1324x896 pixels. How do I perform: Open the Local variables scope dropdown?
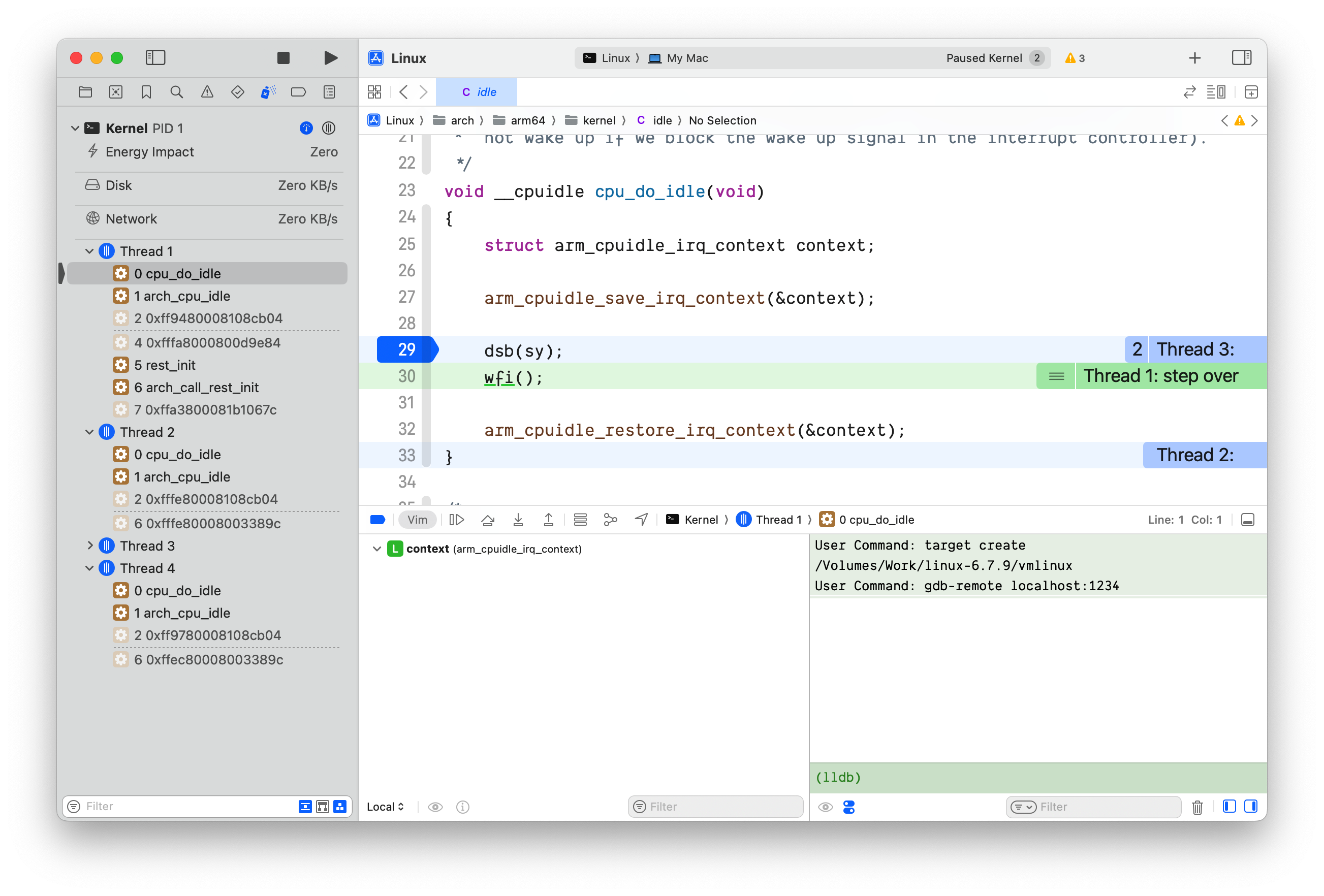(x=385, y=807)
